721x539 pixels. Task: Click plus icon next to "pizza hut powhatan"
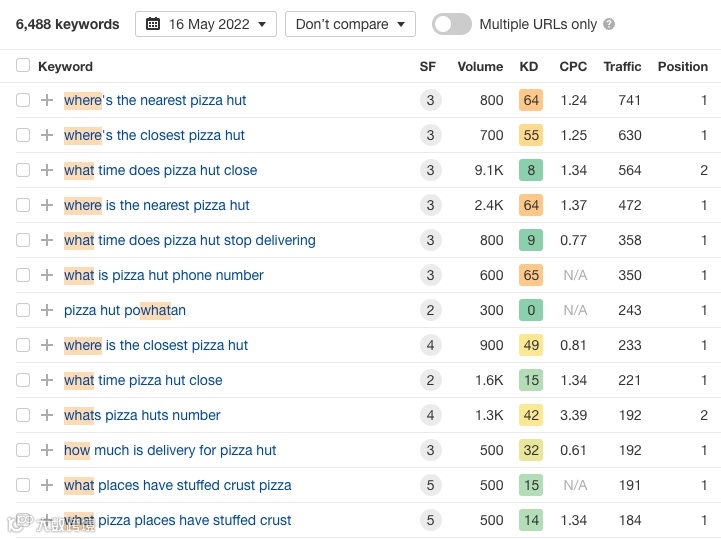(x=47, y=310)
